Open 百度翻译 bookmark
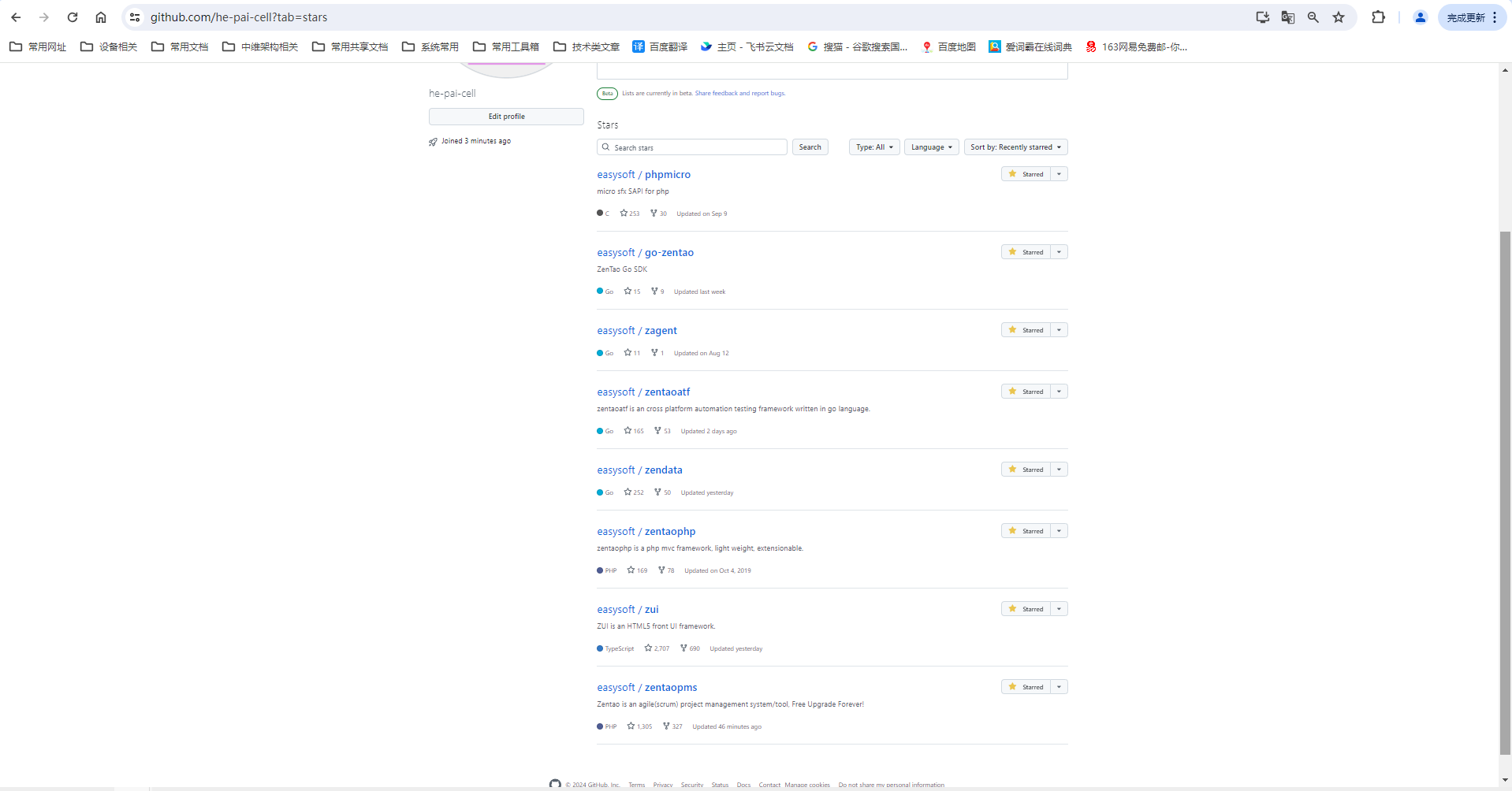The width and height of the screenshot is (1512, 791). point(660,46)
